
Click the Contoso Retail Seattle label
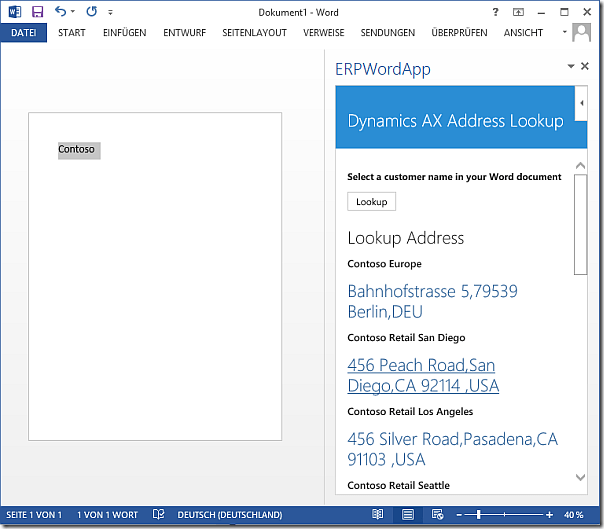(x=398, y=485)
